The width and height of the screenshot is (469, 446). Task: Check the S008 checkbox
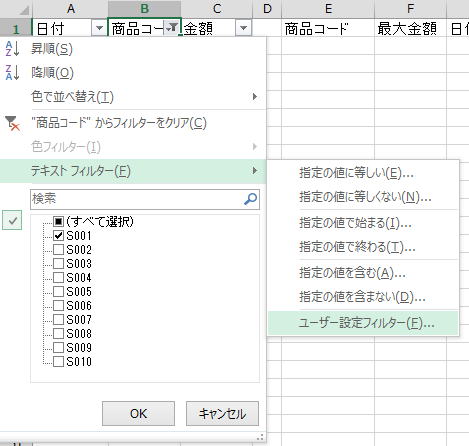[58, 333]
